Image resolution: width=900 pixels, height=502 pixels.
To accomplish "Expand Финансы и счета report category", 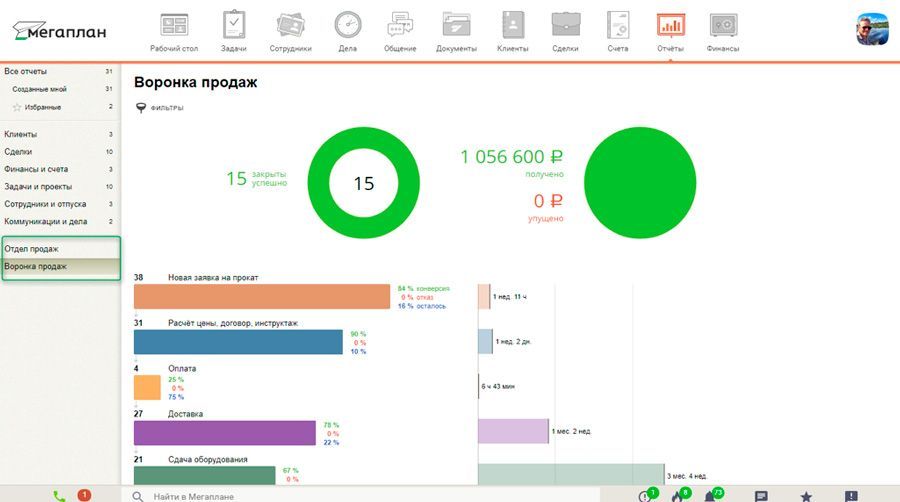I will [36, 169].
